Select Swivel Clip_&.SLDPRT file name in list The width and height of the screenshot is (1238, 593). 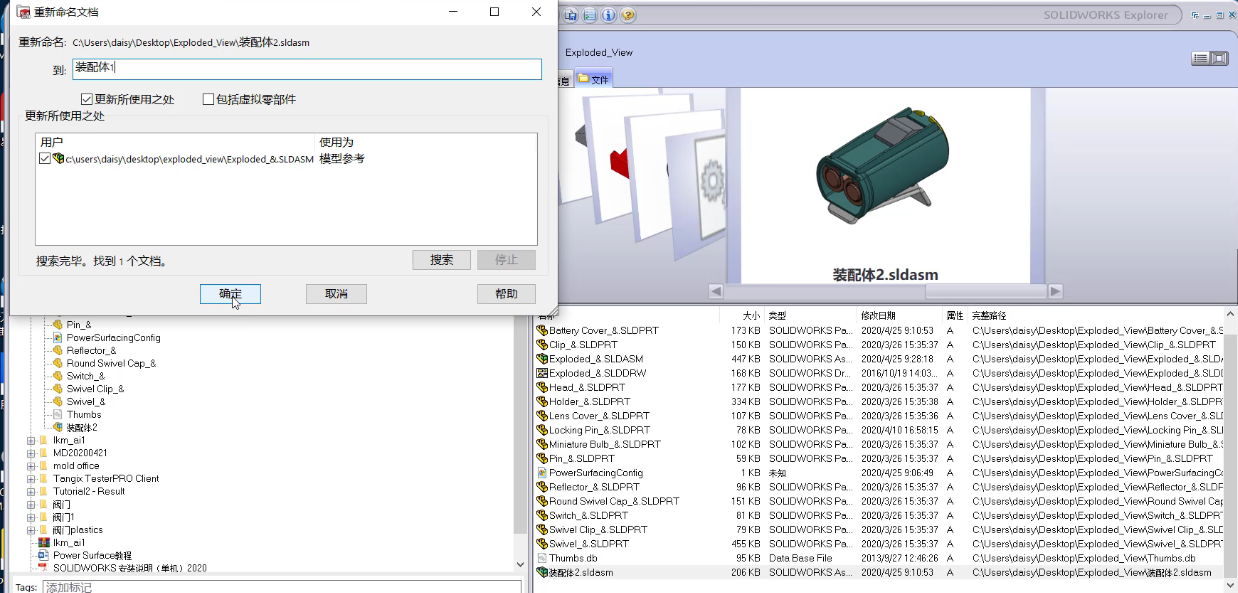point(598,529)
